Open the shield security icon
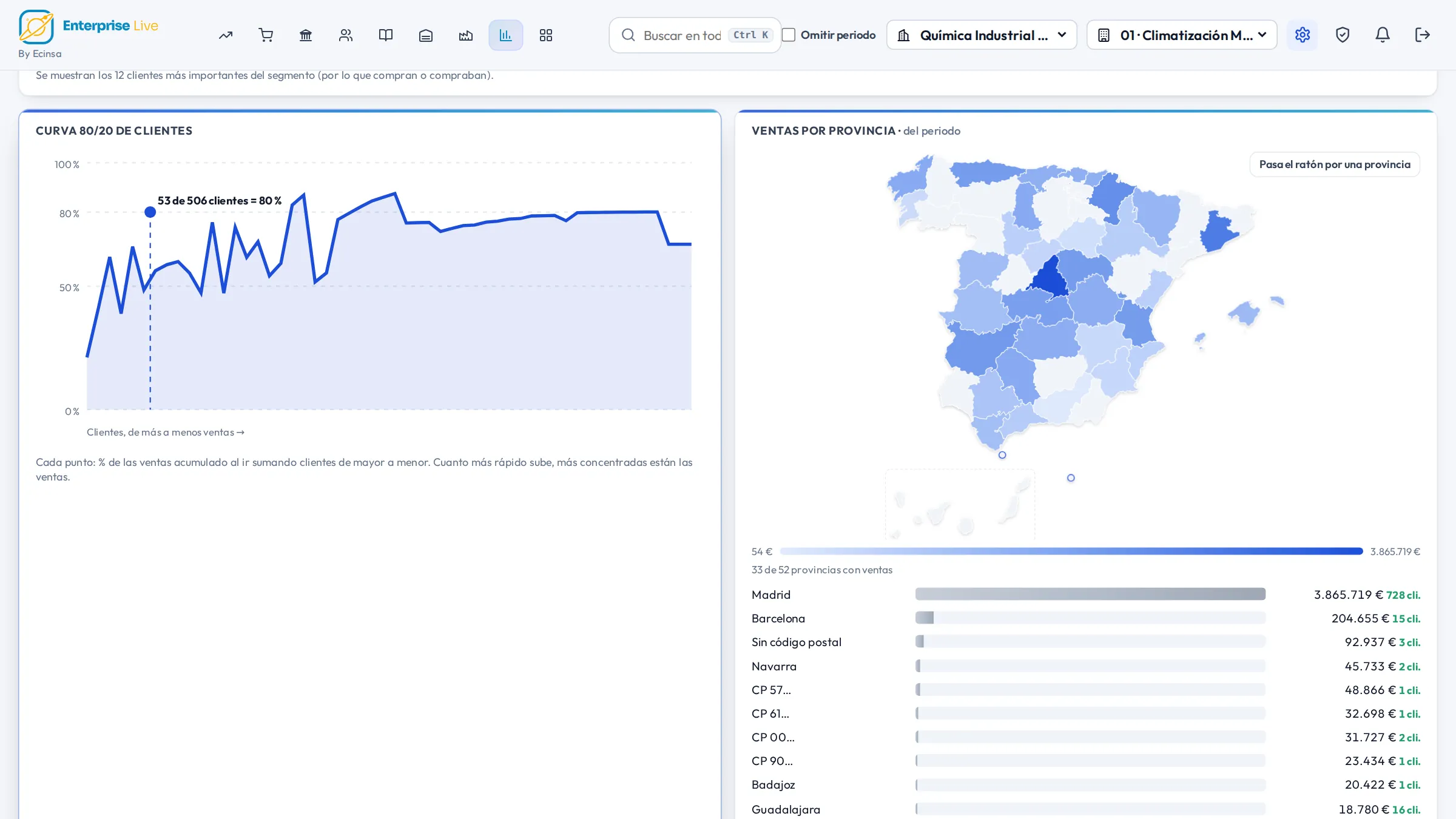1456x819 pixels. pyautogui.click(x=1343, y=35)
